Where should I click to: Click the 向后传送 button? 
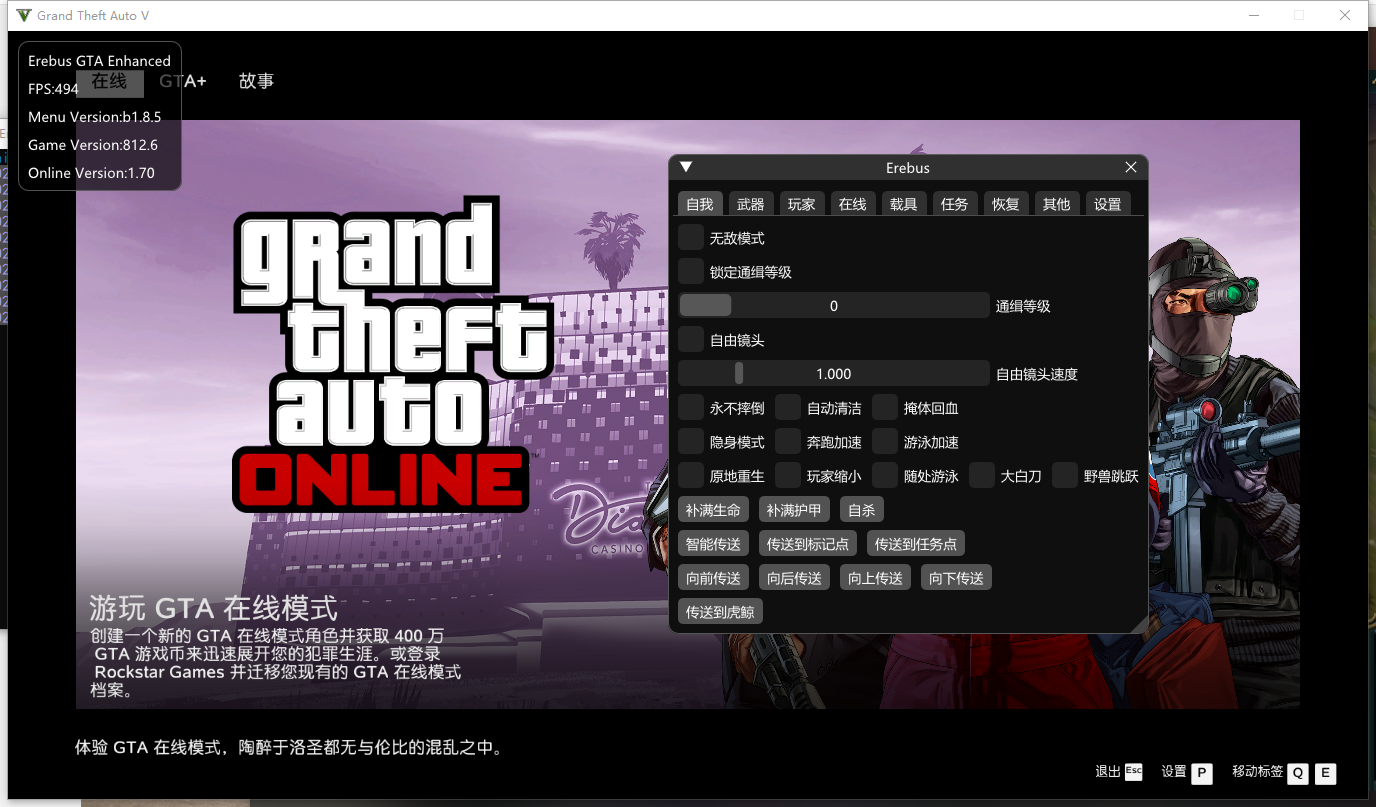[x=794, y=578]
